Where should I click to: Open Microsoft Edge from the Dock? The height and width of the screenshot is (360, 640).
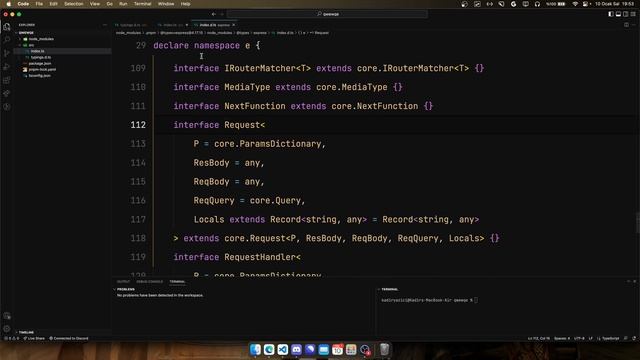pyautogui.click(x=269, y=349)
